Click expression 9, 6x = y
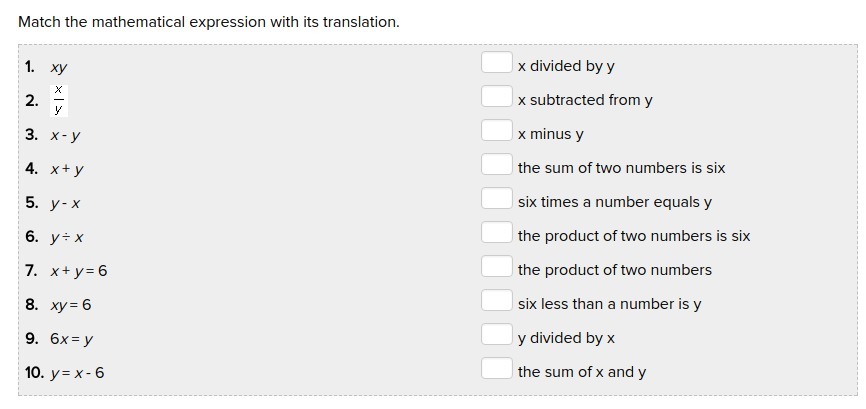 click(72, 339)
